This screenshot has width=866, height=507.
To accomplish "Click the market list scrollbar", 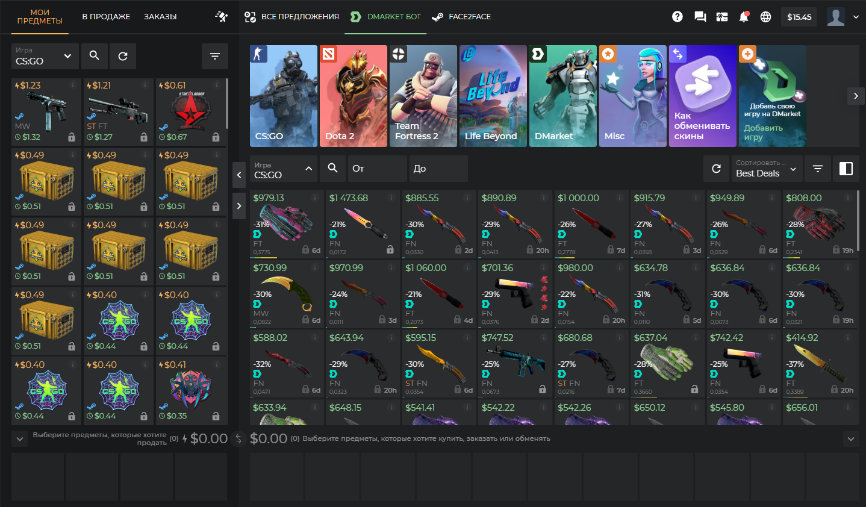I will tap(858, 220).
